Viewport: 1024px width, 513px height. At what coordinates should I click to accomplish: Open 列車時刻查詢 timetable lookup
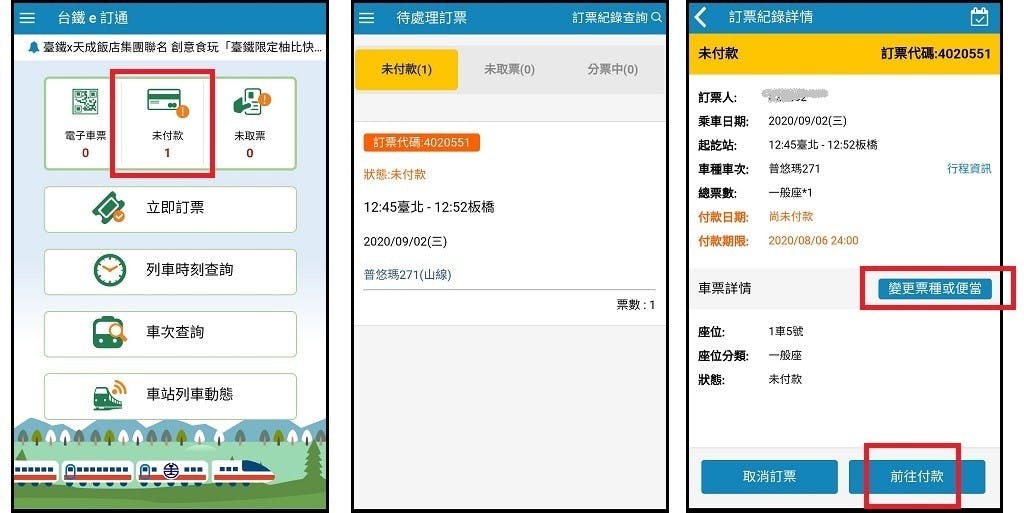click(170, 271)
